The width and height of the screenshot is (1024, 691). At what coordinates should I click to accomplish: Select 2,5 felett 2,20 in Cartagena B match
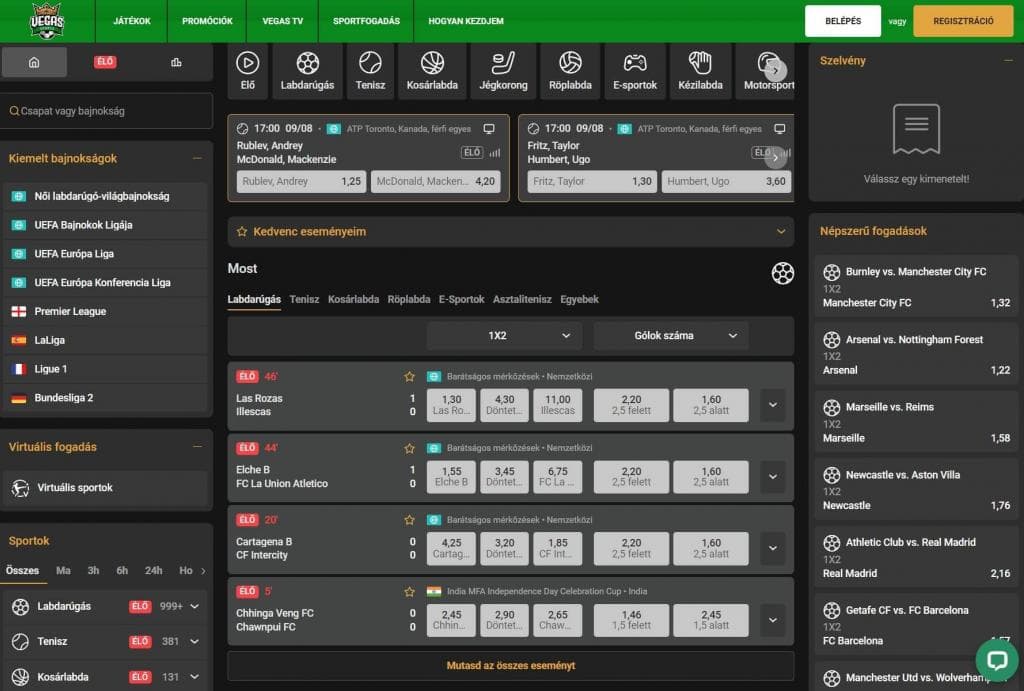tap(631, 549)
